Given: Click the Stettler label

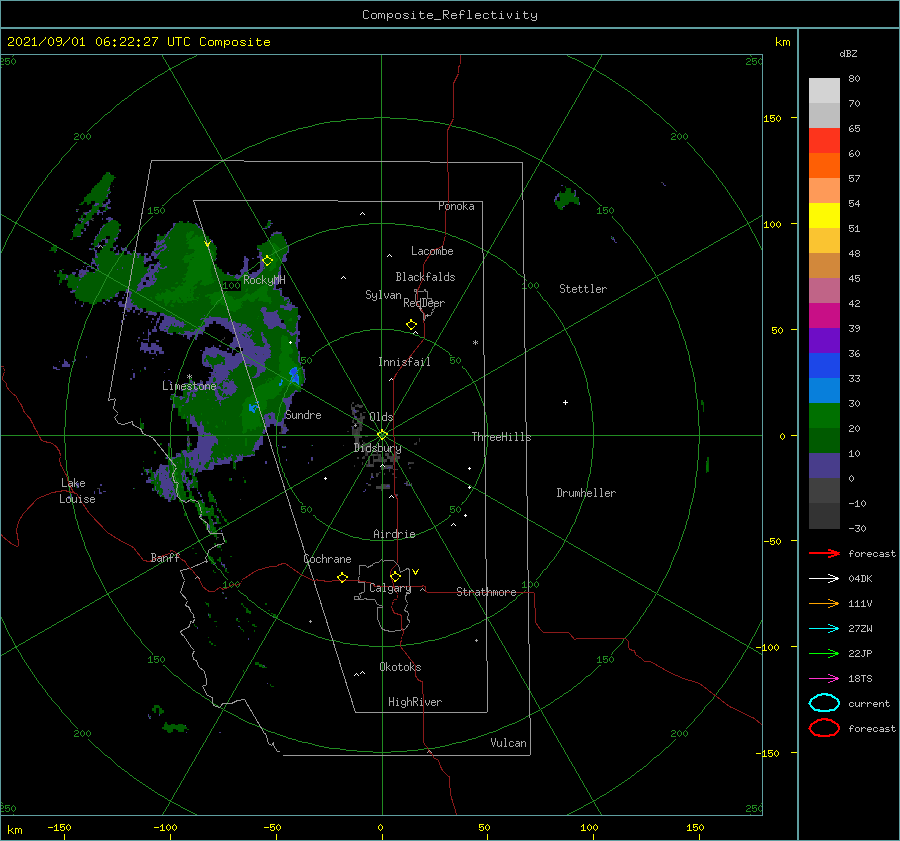Looking at the screenshot, I should 583,289.
